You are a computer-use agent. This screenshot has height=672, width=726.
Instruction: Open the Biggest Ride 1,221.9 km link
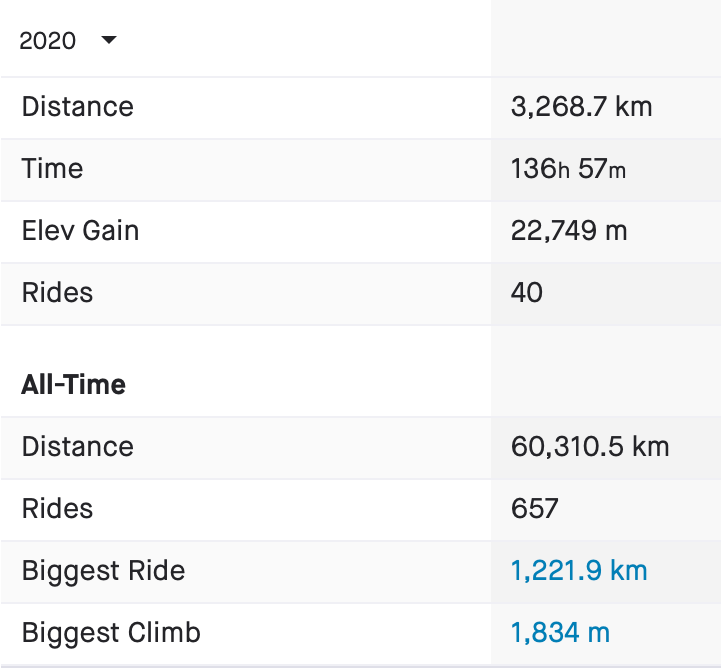[x=579, y=571]
